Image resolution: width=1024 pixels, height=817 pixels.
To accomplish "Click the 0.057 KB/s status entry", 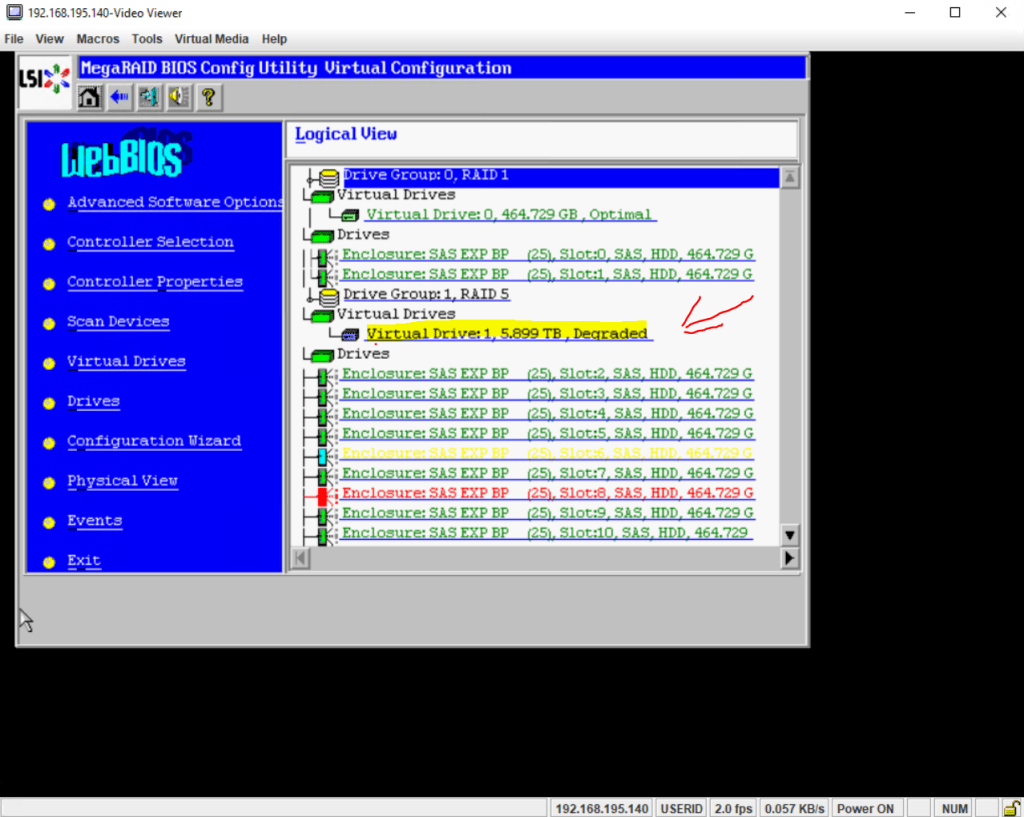I will pos(795,809).
